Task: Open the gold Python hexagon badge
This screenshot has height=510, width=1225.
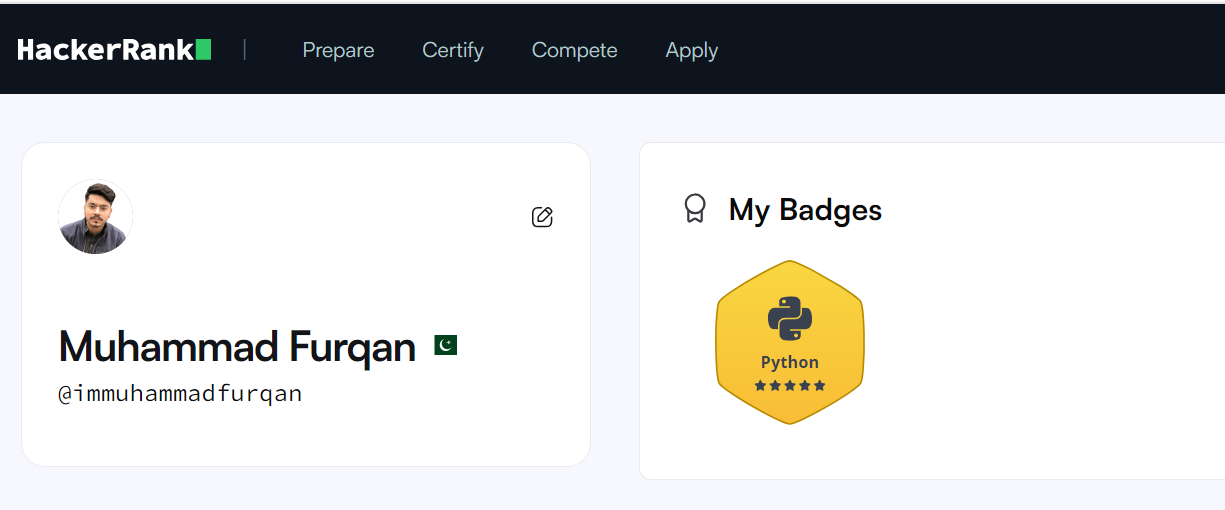Action: point(790,342)
